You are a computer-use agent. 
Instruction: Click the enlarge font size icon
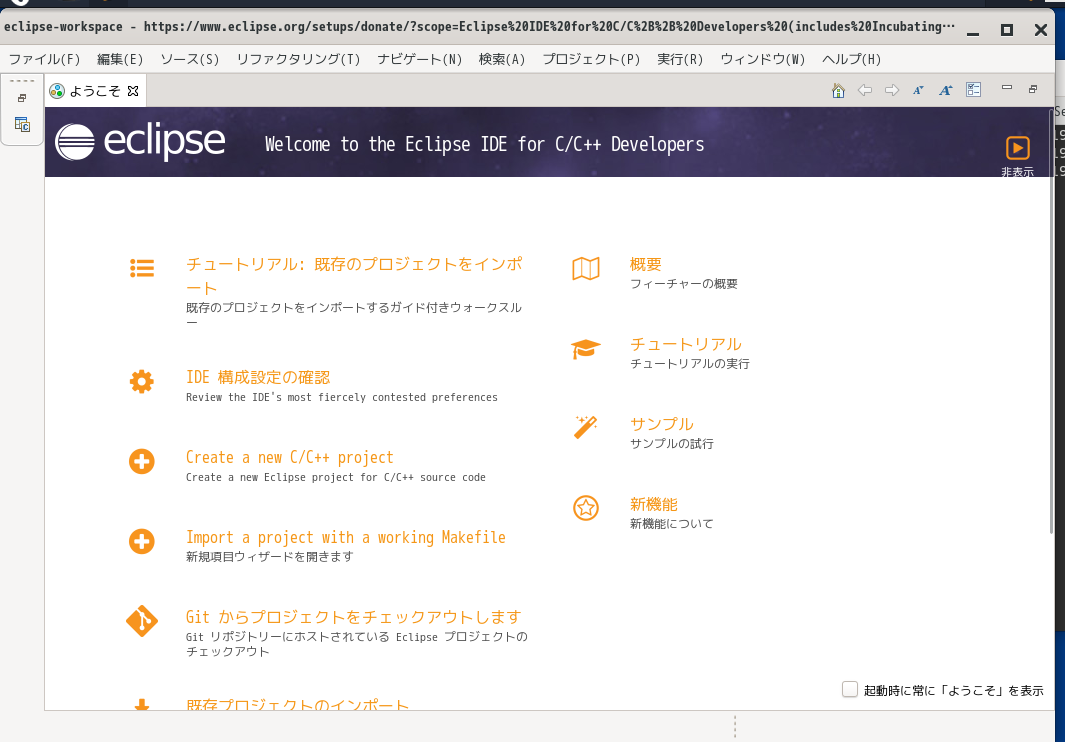click(x=945, y=90)
